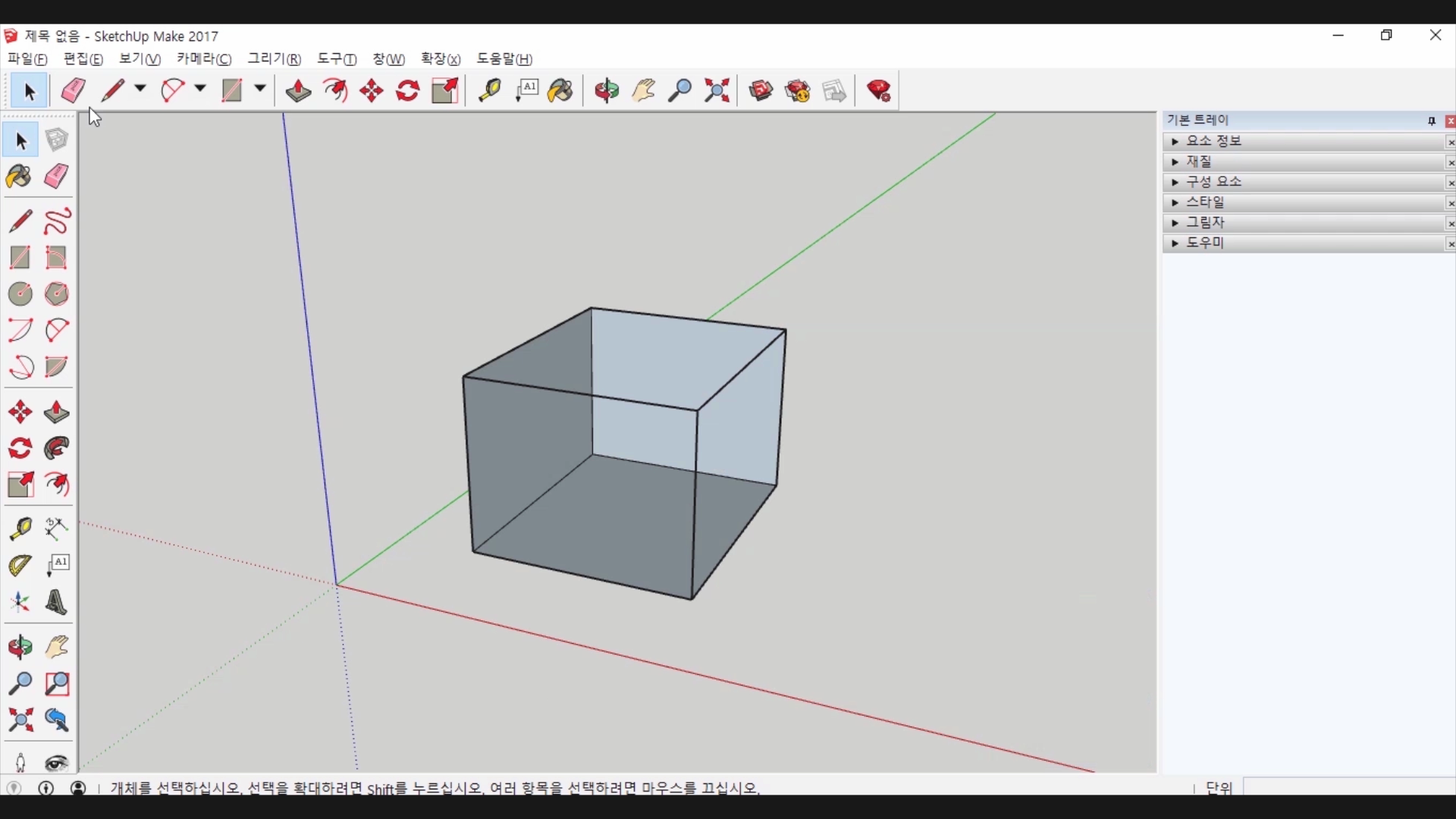Toggle pin on the 기본 트레이 tray

1431,121
